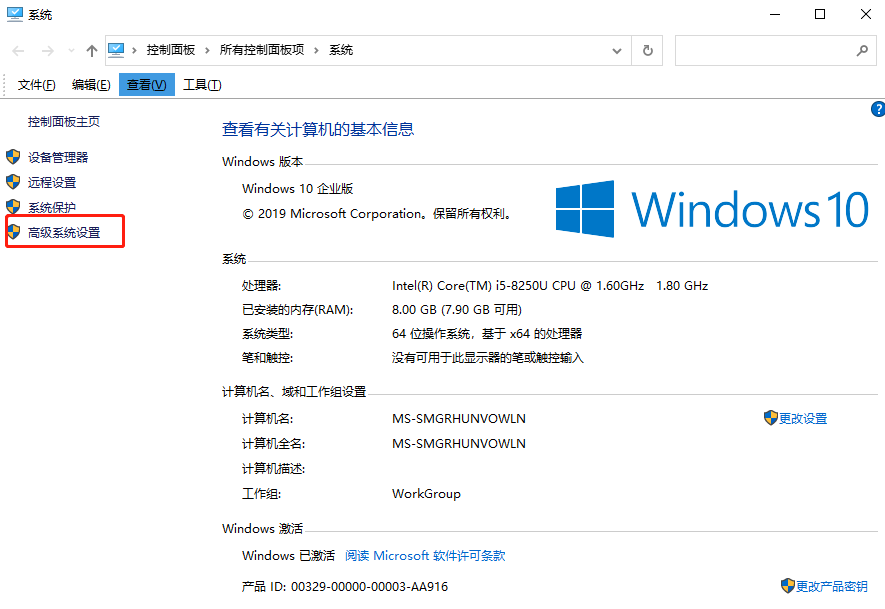Open the 编辑(E) menu
Image resolution: width=885 pixels, height=609 pixels.
[x=91, y=85]
